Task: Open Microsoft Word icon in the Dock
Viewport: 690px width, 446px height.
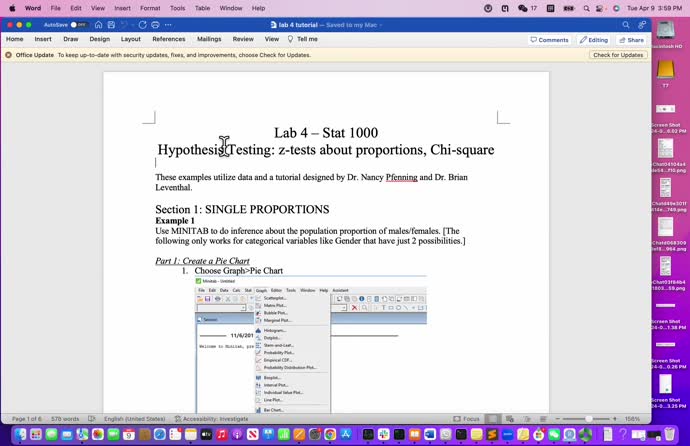Action: pyautogui.click(x=430, y=435)
